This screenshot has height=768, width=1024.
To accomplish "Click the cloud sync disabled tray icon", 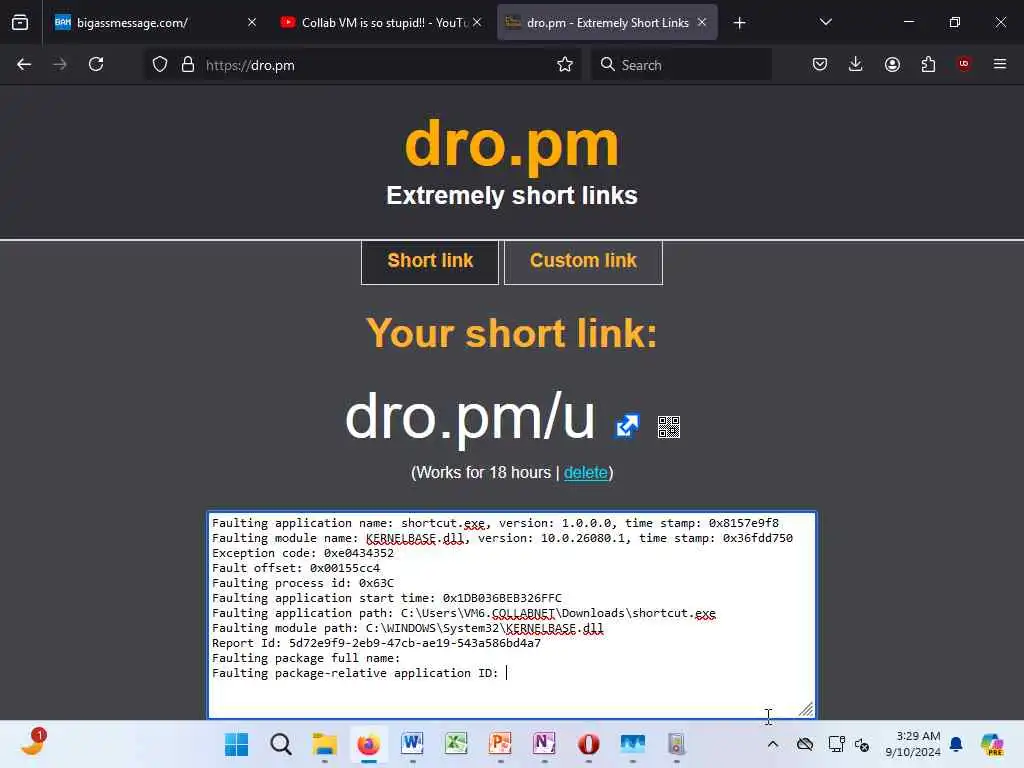I will pyautogui.click(x=805, y=744).
